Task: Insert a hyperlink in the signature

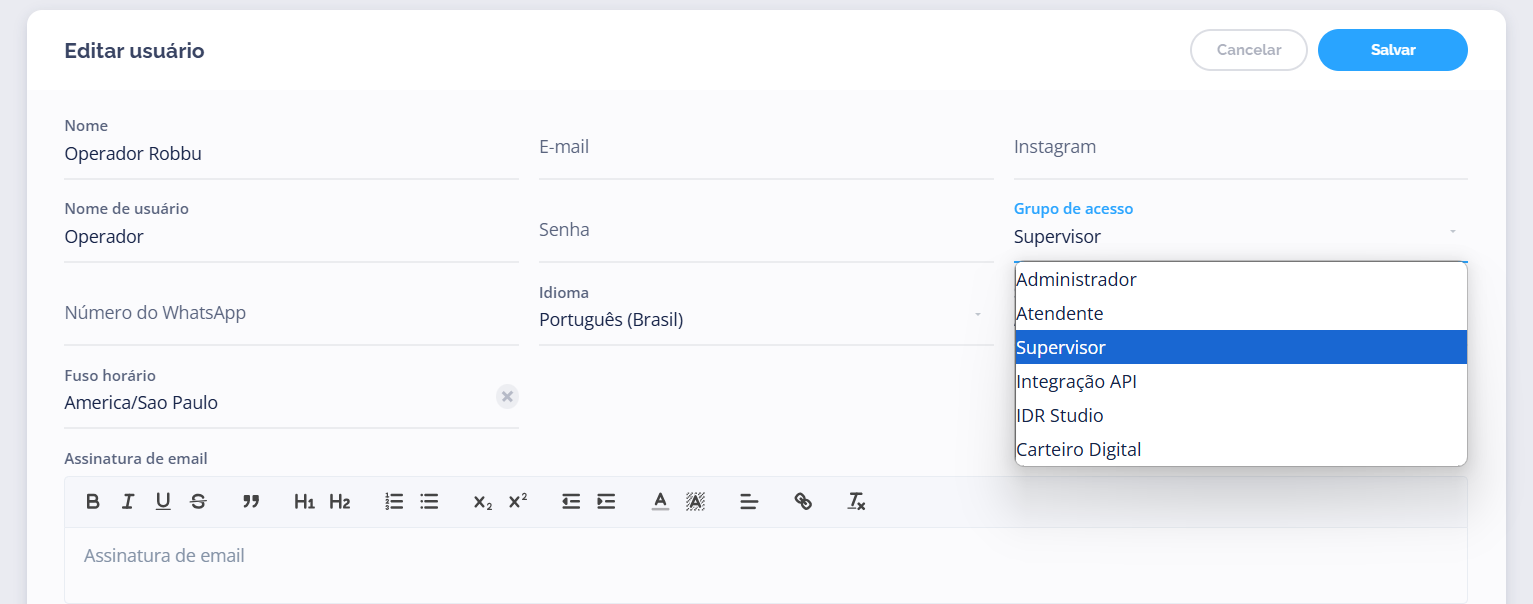Action: (803, 502)
